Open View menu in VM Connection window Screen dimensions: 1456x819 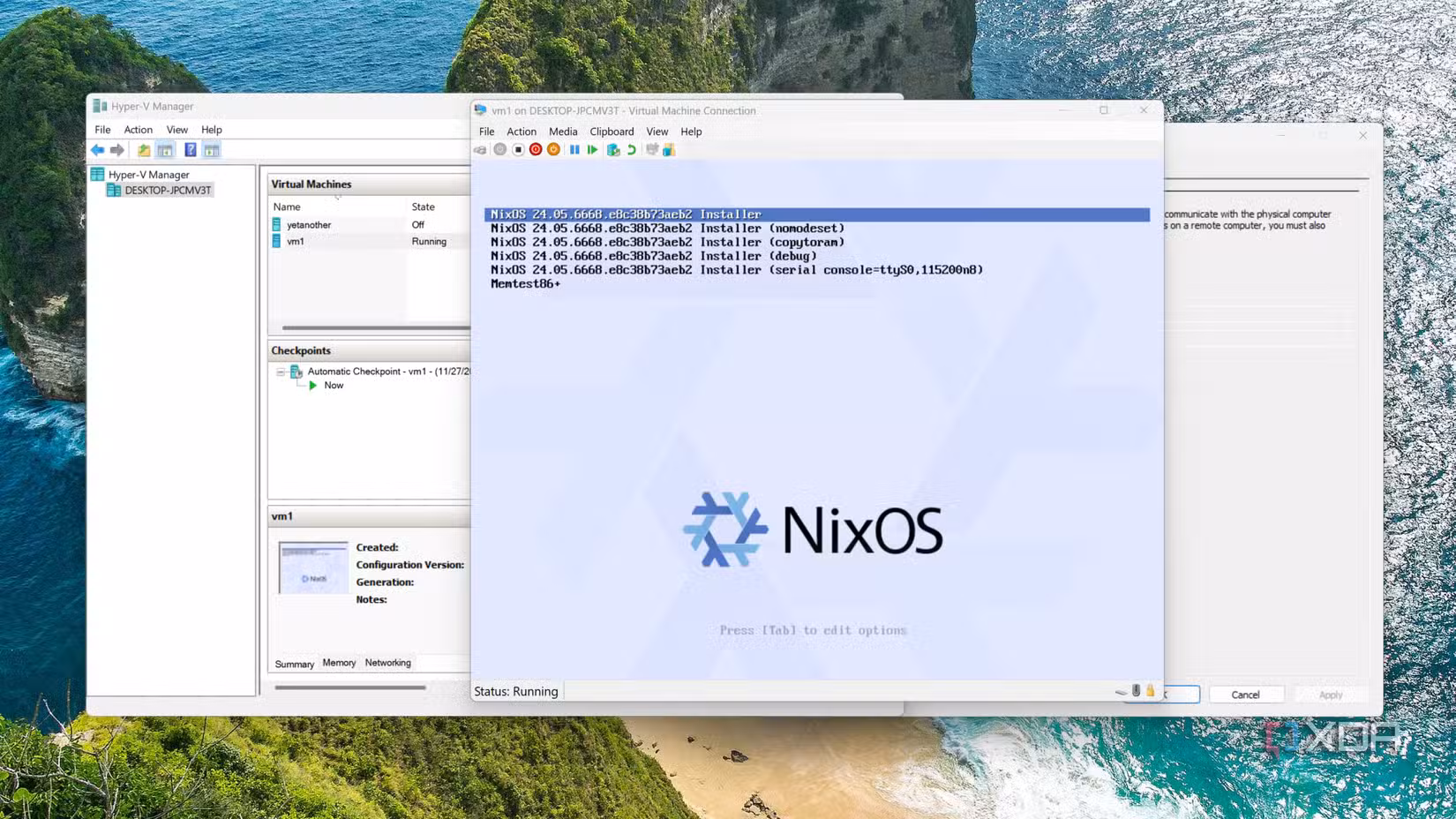(657, 131)
